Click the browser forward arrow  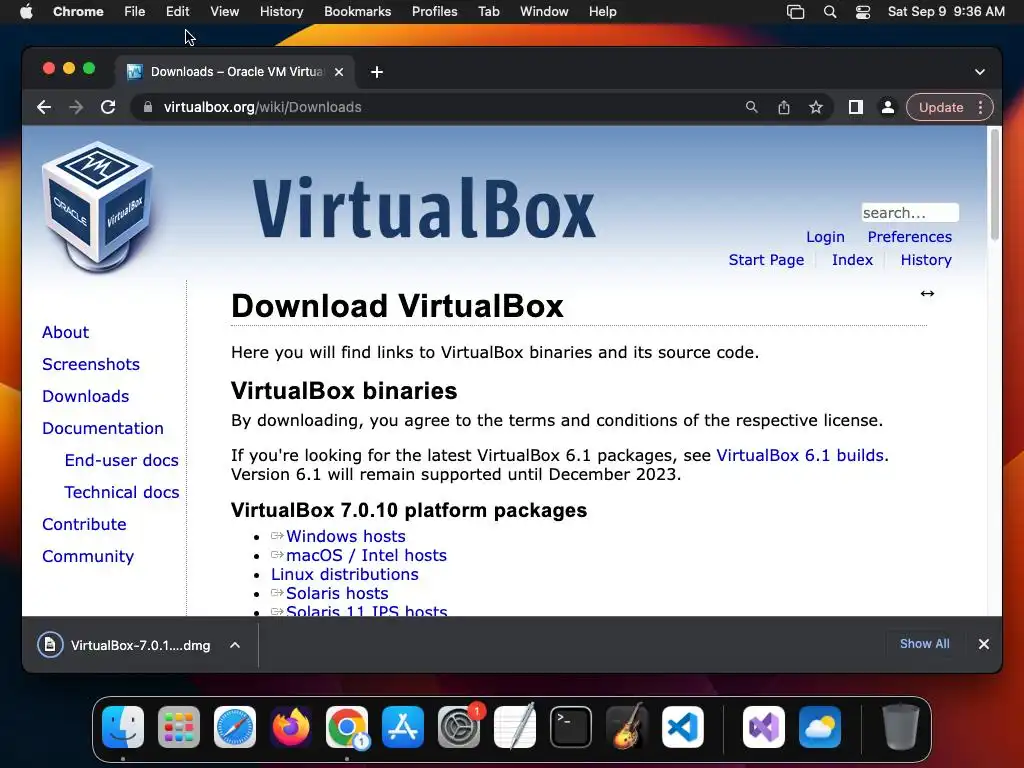76,107
